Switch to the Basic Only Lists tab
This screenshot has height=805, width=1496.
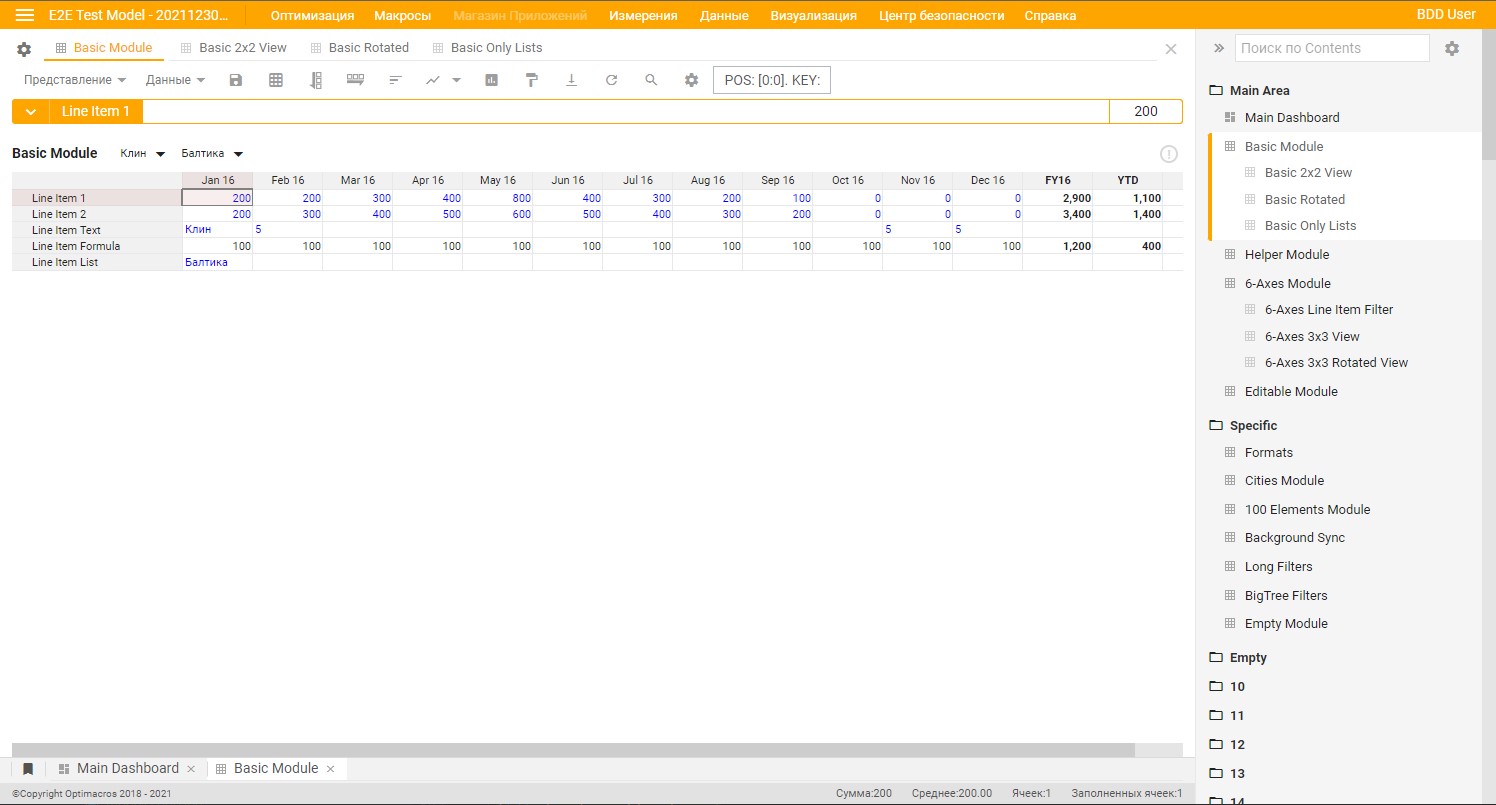(x=487, y=48)
